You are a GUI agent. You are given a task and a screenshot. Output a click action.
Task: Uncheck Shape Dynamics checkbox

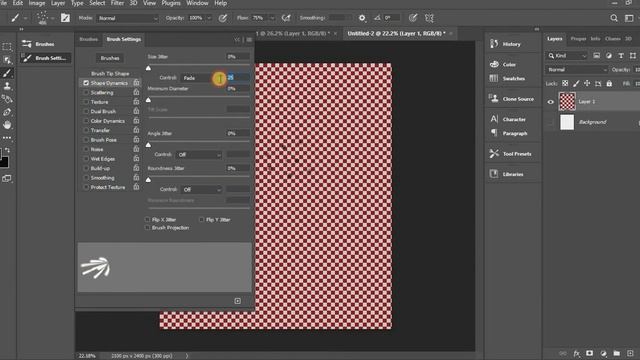[86, 83]
